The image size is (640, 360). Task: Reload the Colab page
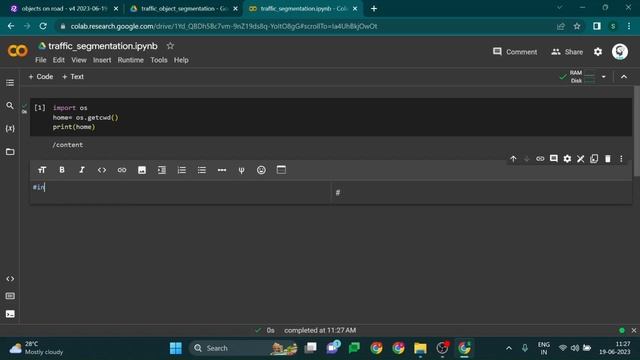pyautogui.click(x=43, y=26)
